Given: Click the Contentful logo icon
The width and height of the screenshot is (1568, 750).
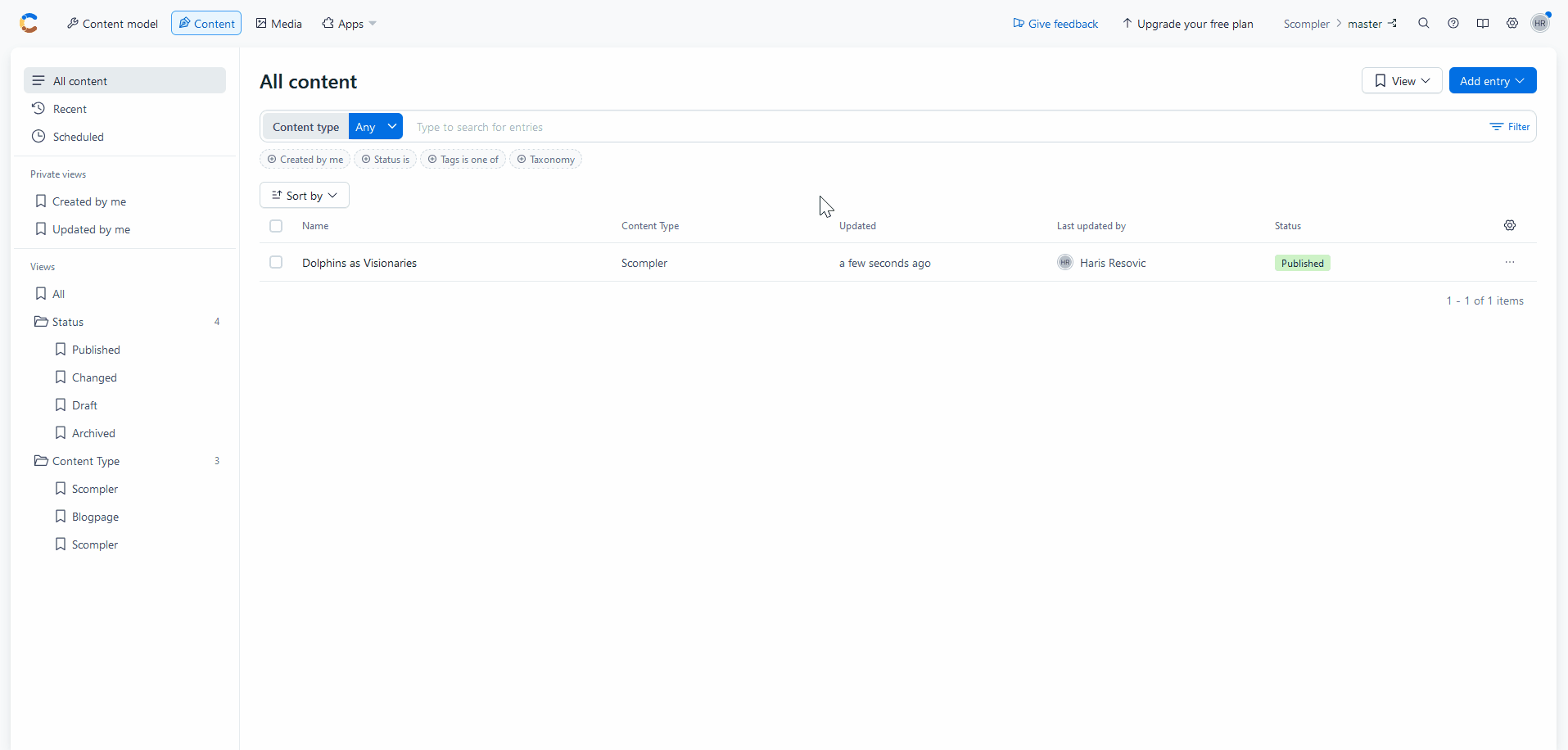Looking at the screenshot, I should click(29, 24).
